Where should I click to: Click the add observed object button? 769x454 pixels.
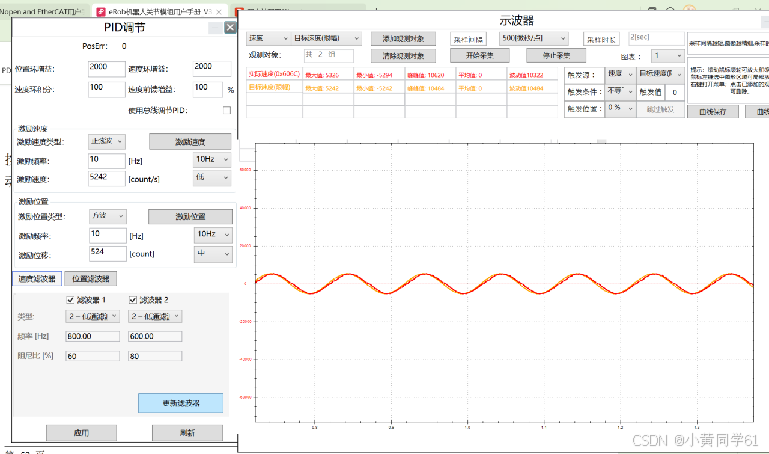[404, 39]
